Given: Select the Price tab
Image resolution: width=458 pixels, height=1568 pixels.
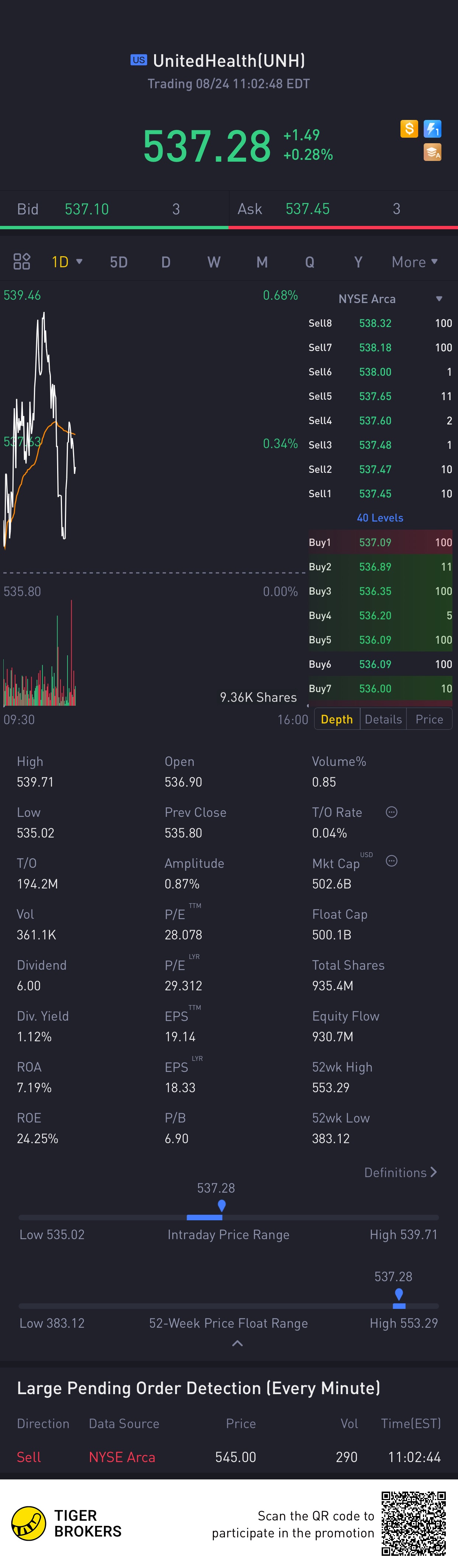Looking at the screenshot, I should coord(429,719).
